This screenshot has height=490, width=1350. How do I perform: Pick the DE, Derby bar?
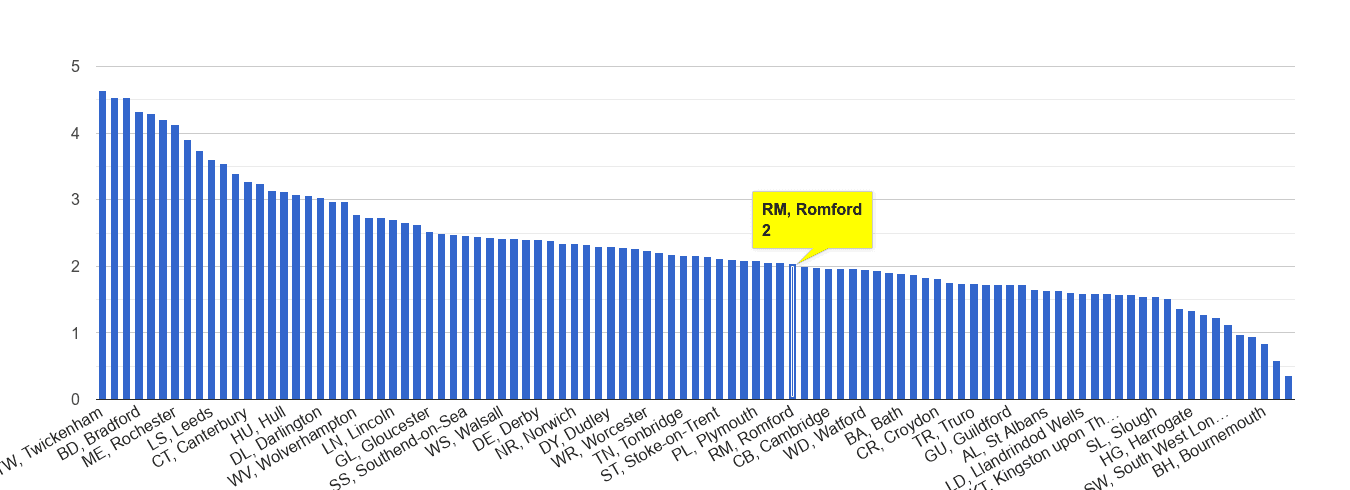tap(538, 320)
